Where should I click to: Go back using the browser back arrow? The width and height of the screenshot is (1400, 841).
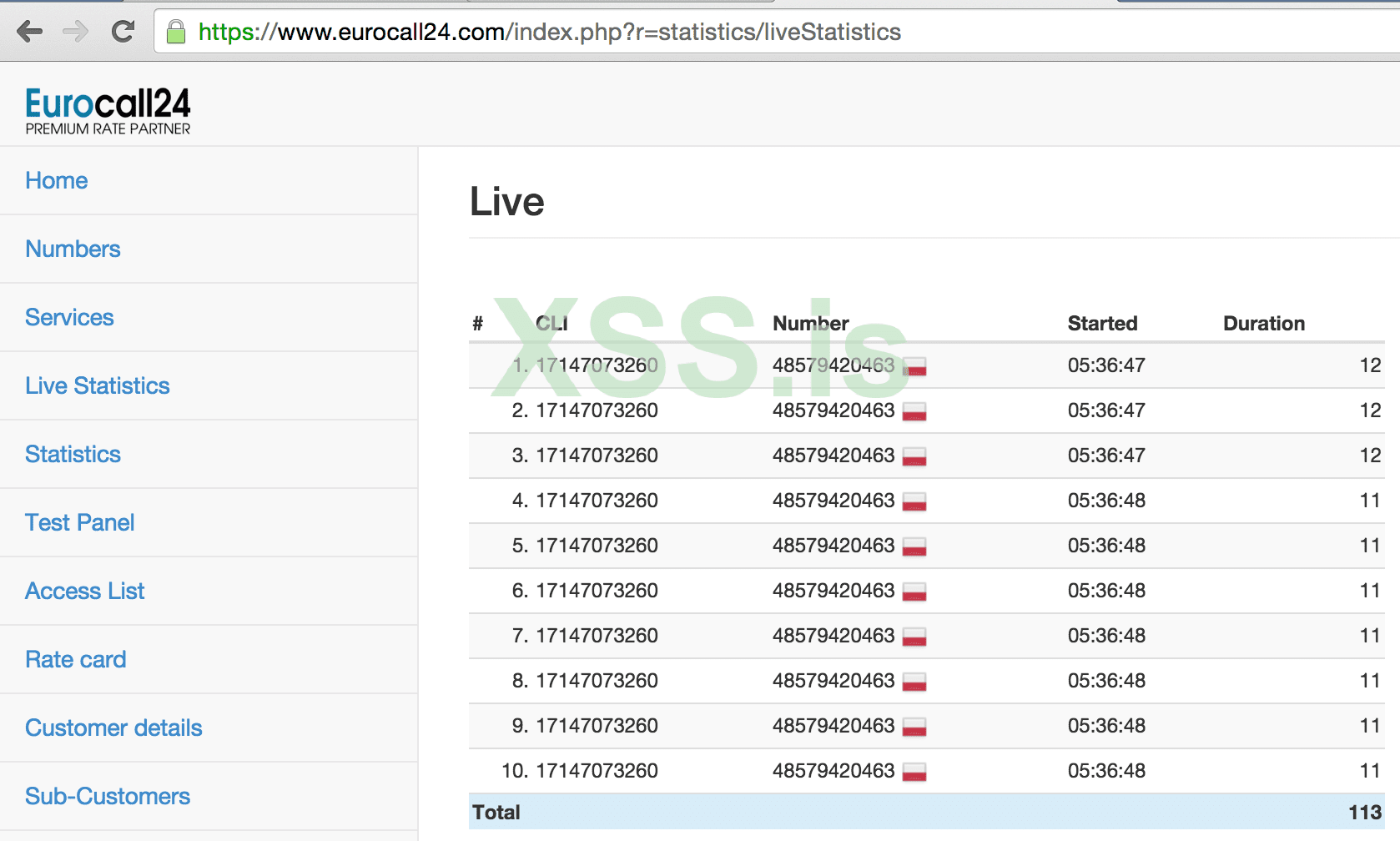(30, 32)
